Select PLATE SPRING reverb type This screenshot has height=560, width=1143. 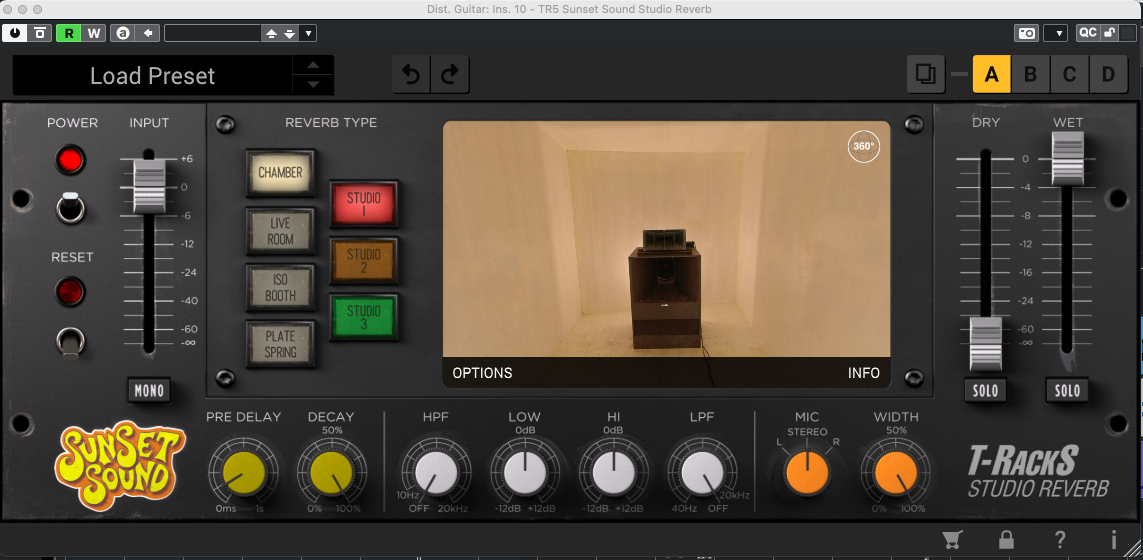tap(281, 343)
